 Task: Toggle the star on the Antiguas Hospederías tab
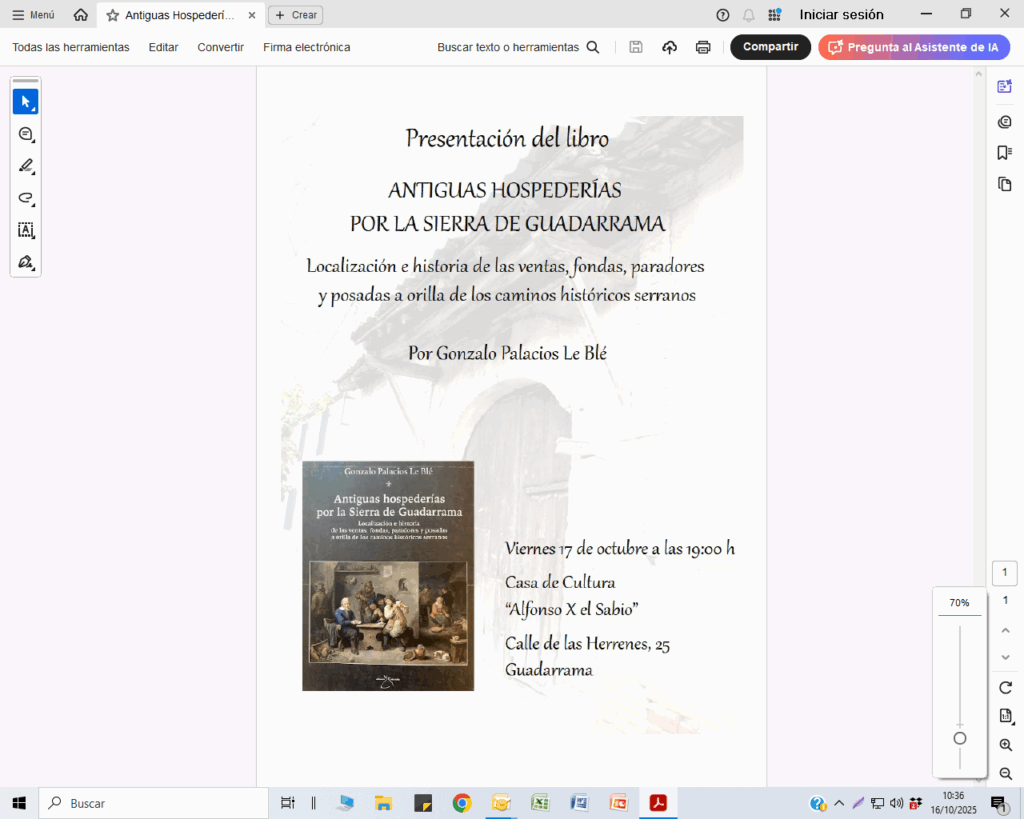pos(112,15)
